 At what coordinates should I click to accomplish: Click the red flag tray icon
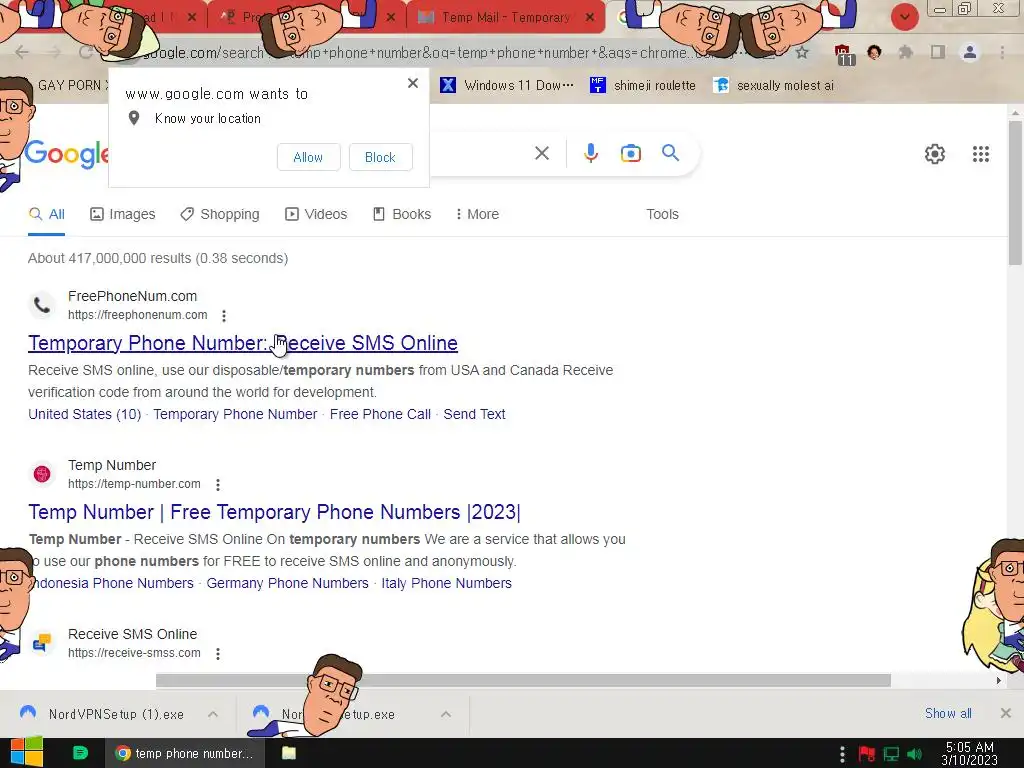click(867, 754)
